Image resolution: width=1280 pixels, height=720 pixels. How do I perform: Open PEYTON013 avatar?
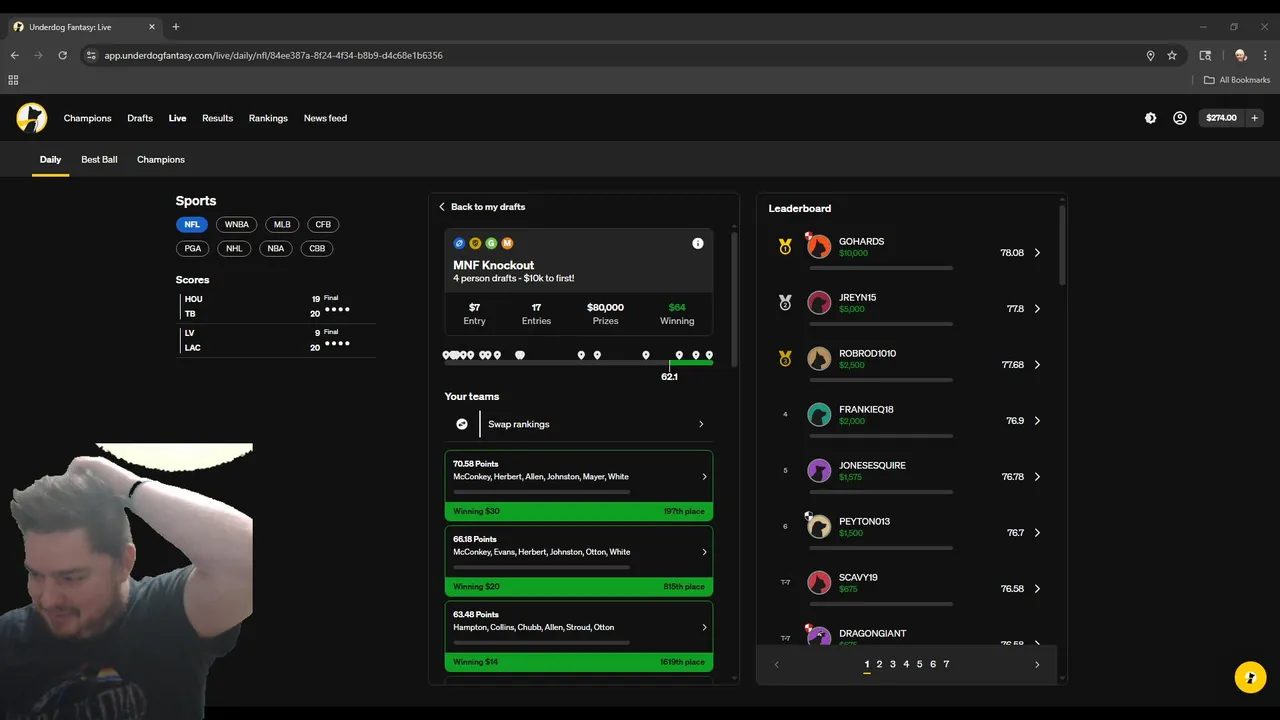[x=819, y=526]
